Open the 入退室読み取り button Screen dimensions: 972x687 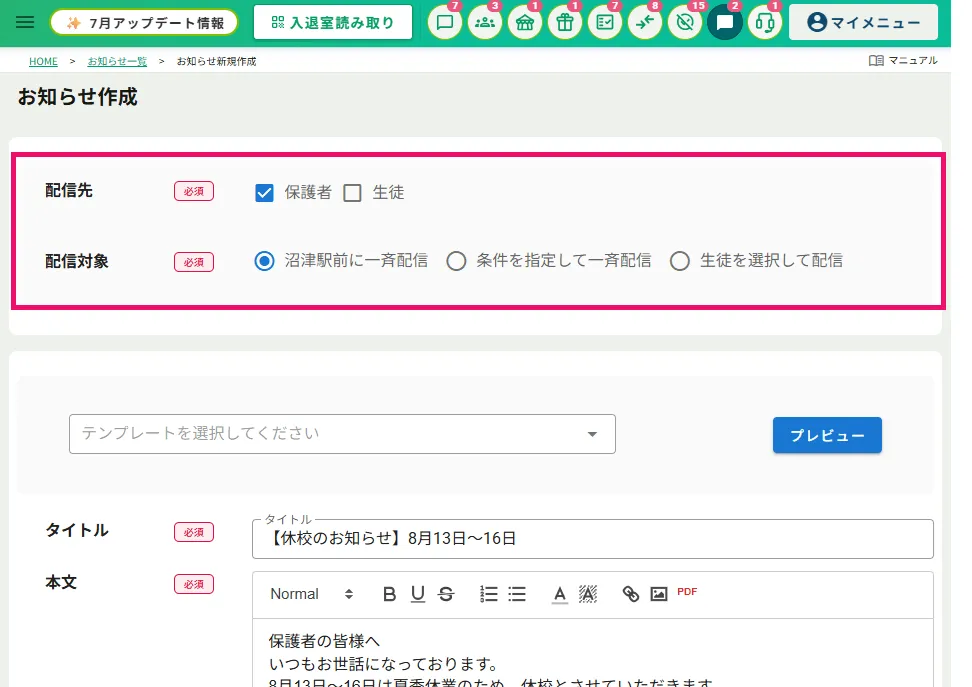pyautogui.click(x=333, y=23)
